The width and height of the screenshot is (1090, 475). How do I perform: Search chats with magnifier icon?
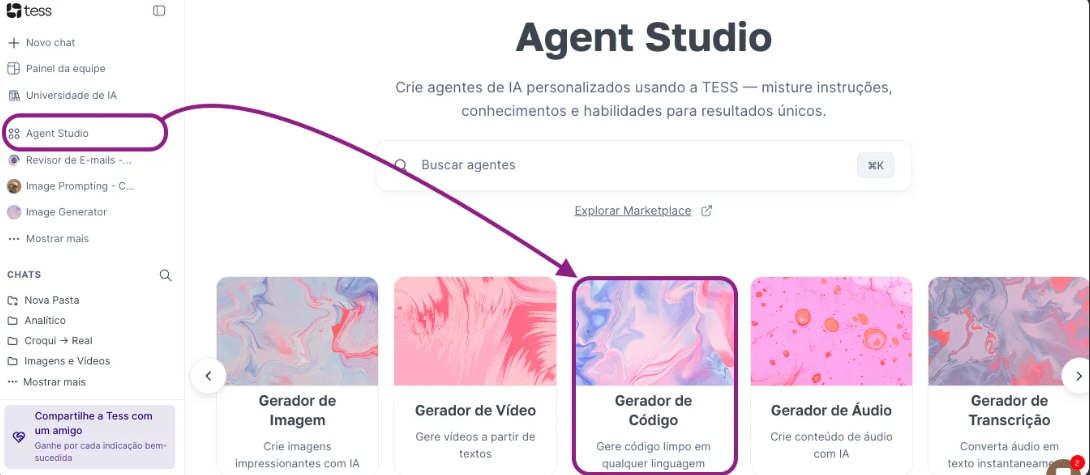165,275
